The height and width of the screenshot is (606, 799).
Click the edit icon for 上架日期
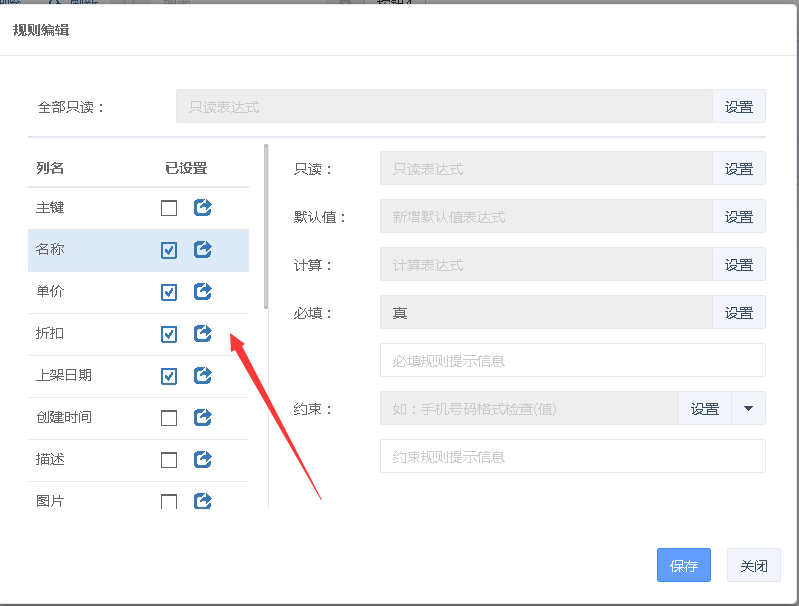point(202,376)
